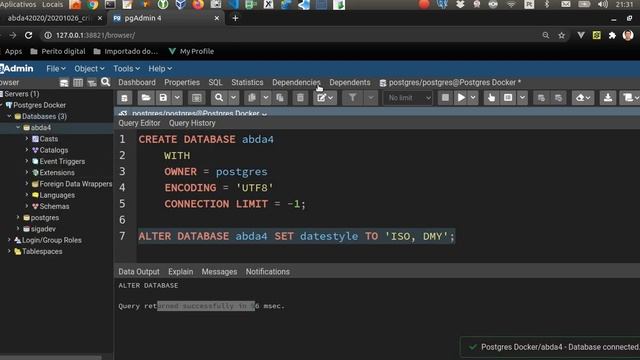Image resolution: width=640 pixels, height=360 pixels.
Task: Expand the Schemas tree node
Action: pos(27,207)
